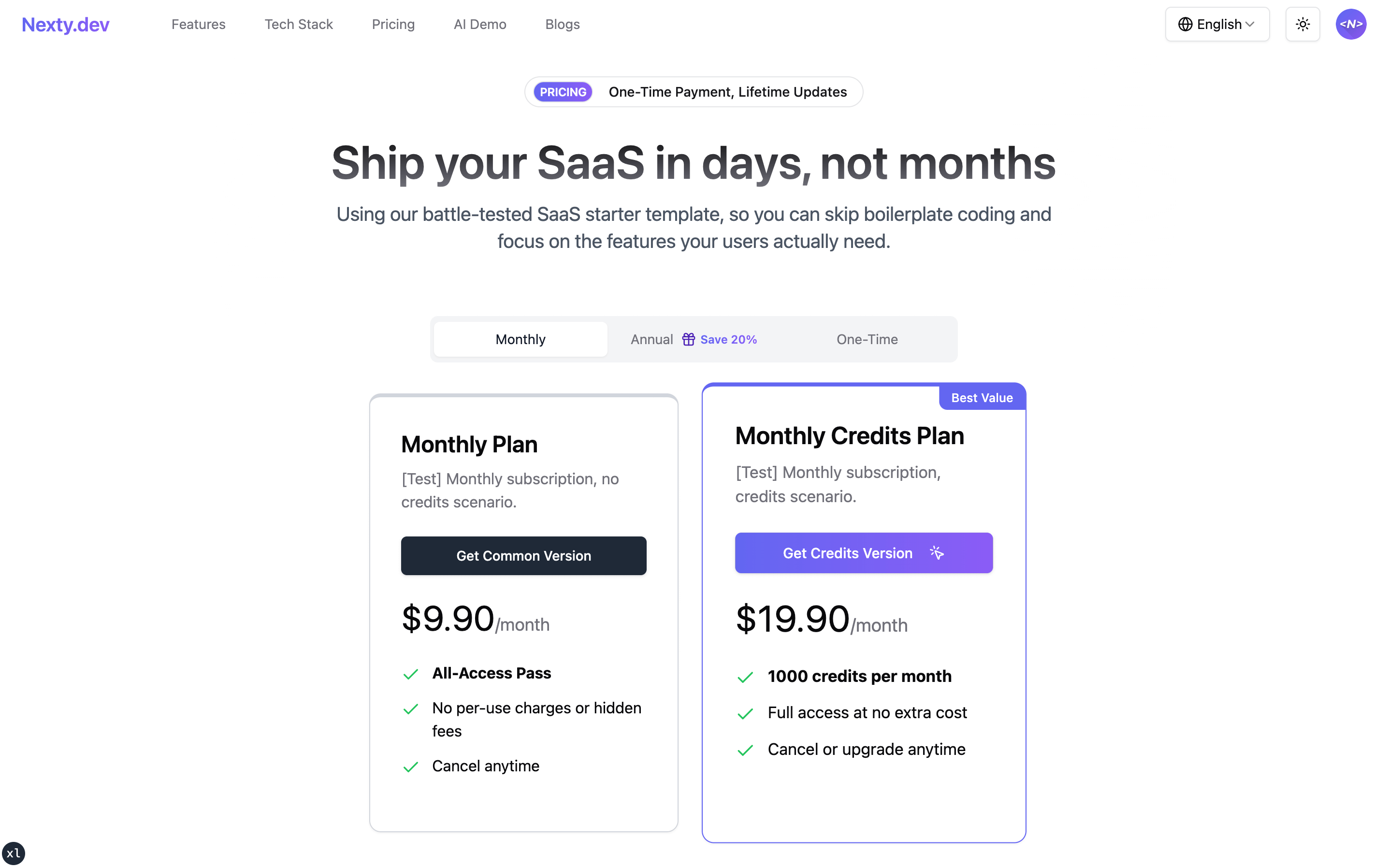Open the Blogs page

[x=562, y=24]
